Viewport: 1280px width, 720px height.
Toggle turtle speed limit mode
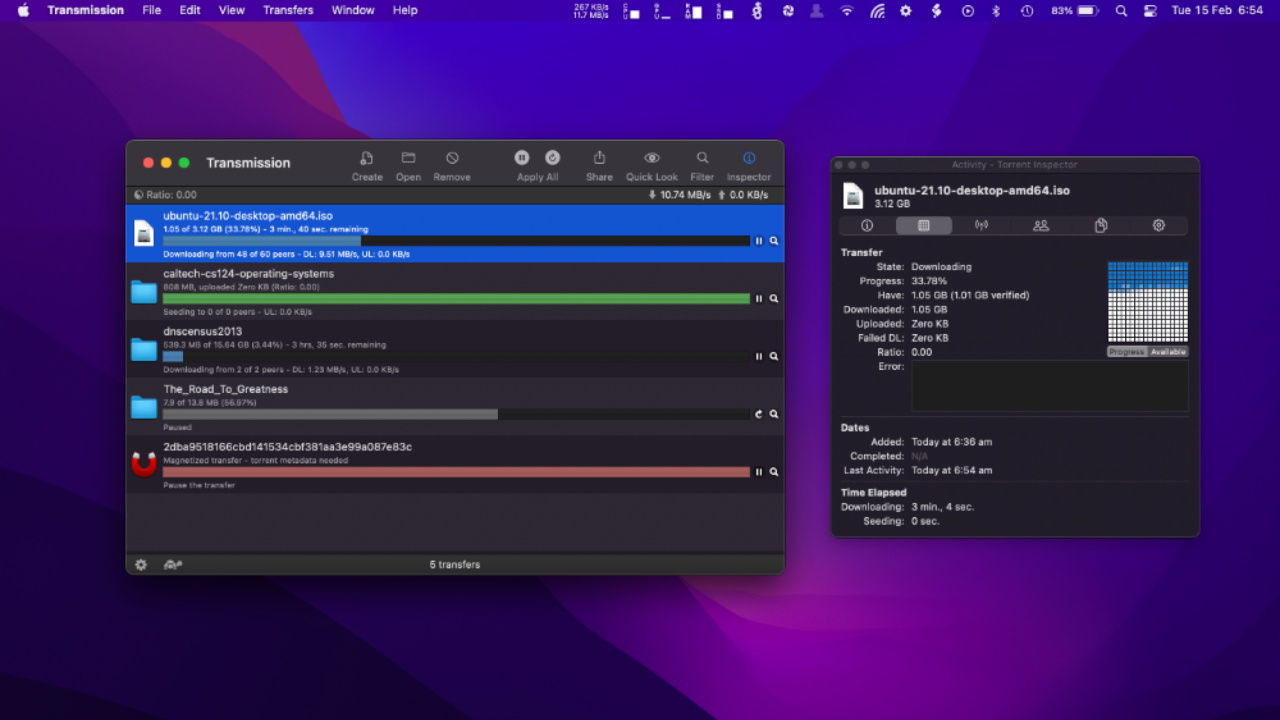tap(172, 565)
